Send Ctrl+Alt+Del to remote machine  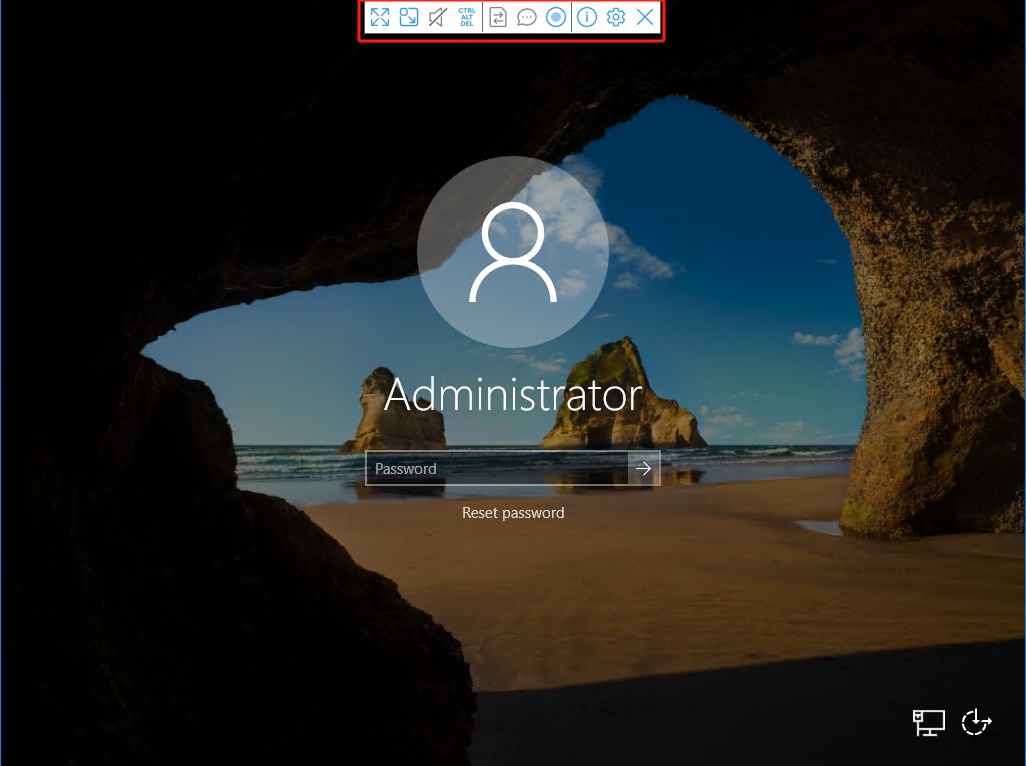[x=467, y=17]
